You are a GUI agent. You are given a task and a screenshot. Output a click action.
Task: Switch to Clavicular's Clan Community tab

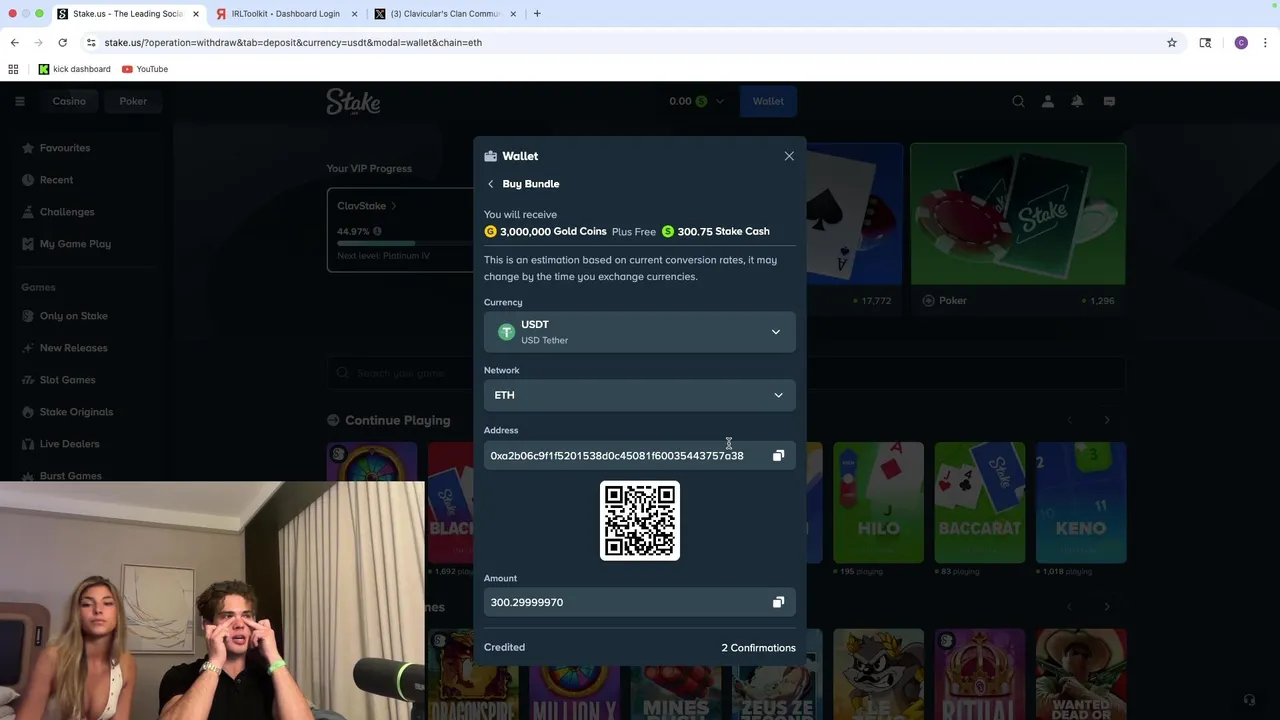(445, 14)
